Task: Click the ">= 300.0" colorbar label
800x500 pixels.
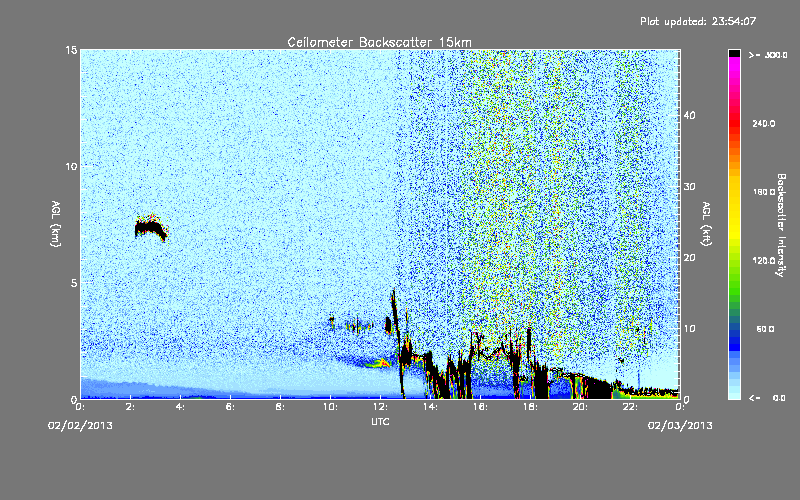Action: tap(768, 55)
